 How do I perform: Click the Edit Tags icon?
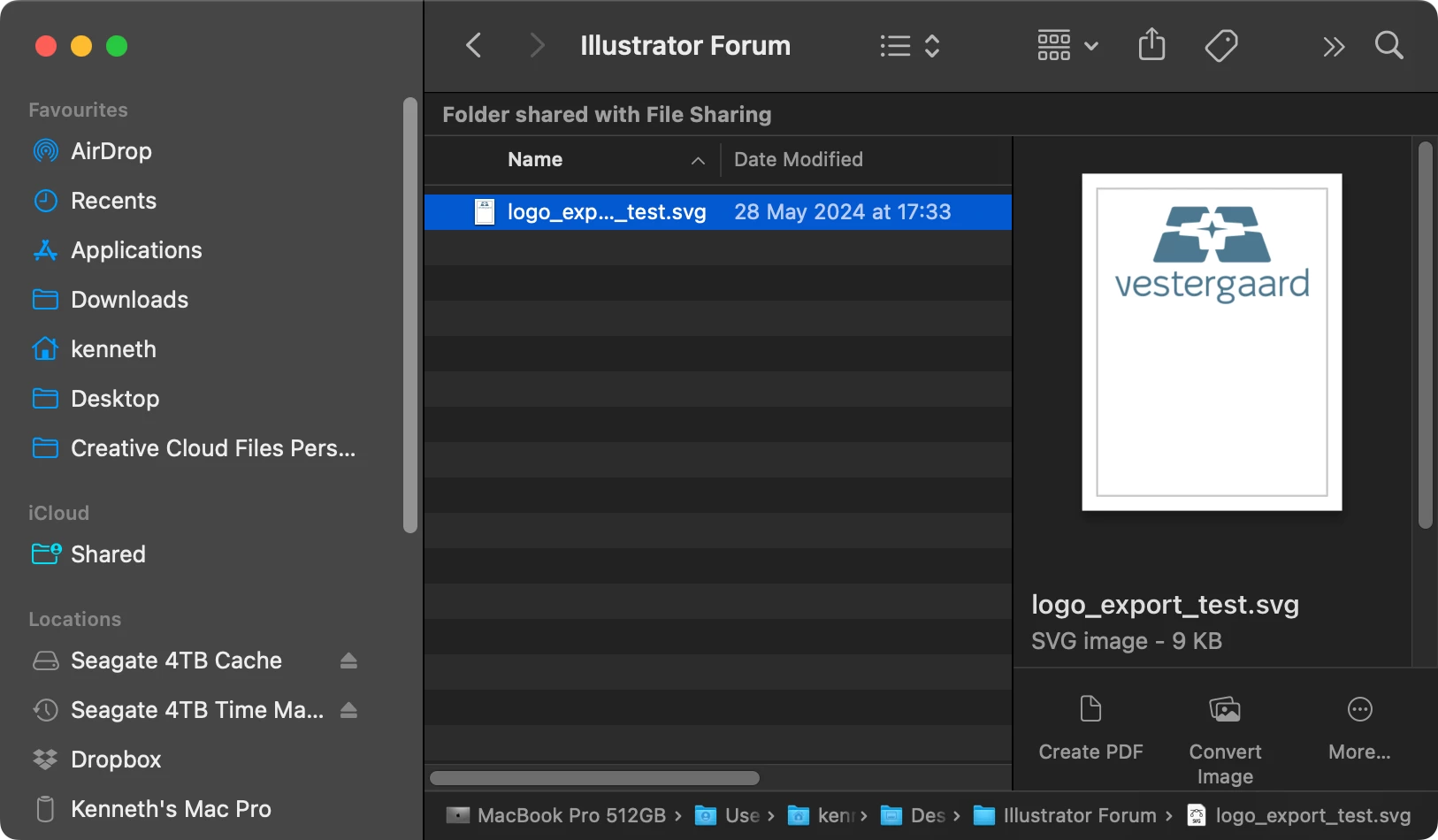(1221, 45)
